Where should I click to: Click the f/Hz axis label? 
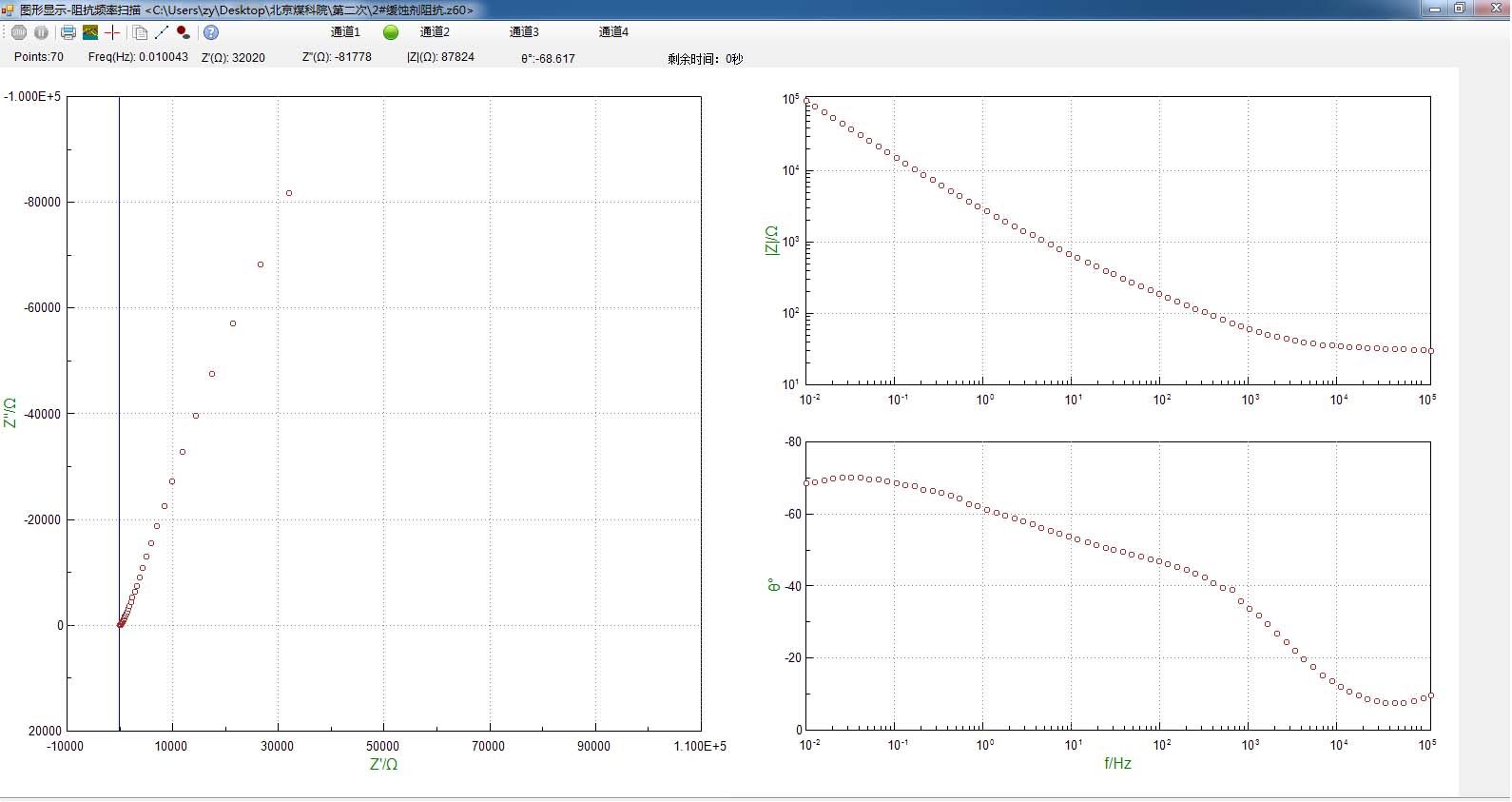click(x=1117, y=763)
